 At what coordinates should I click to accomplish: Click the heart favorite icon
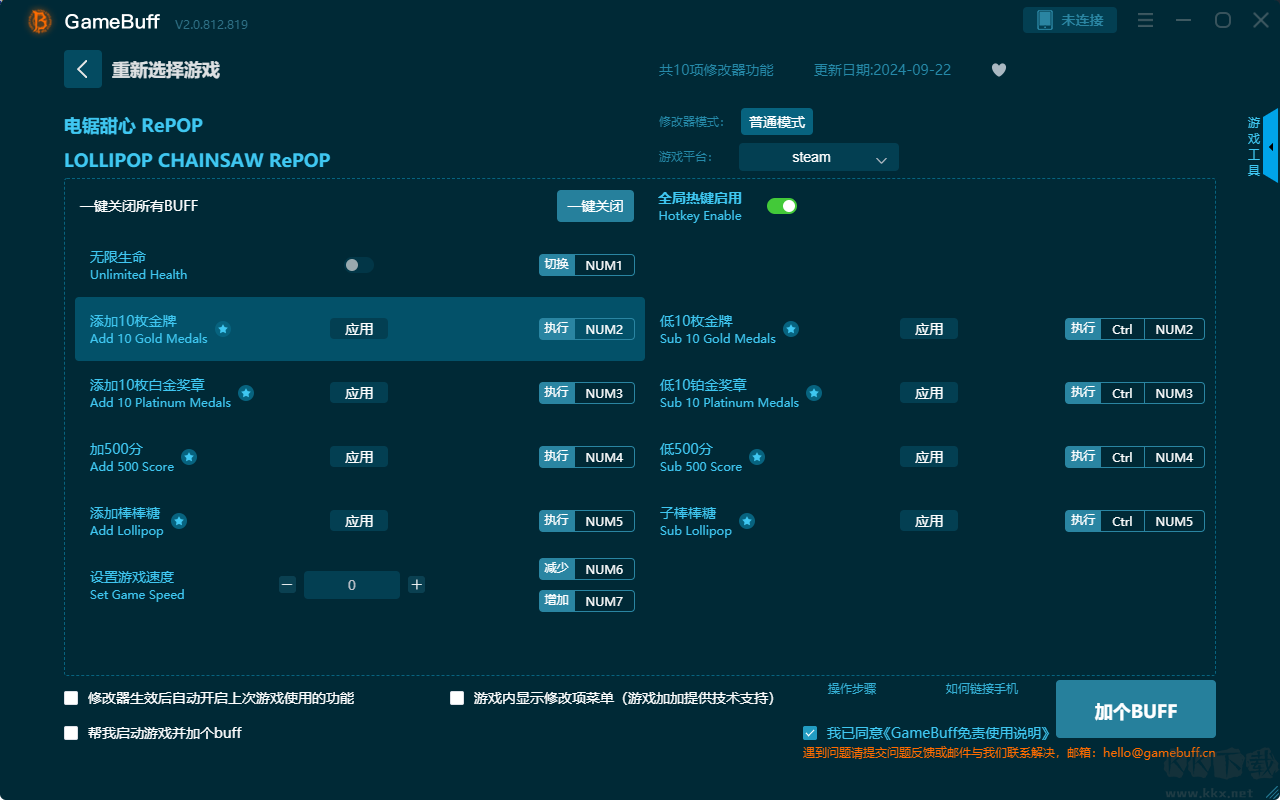tap(999, 70)
